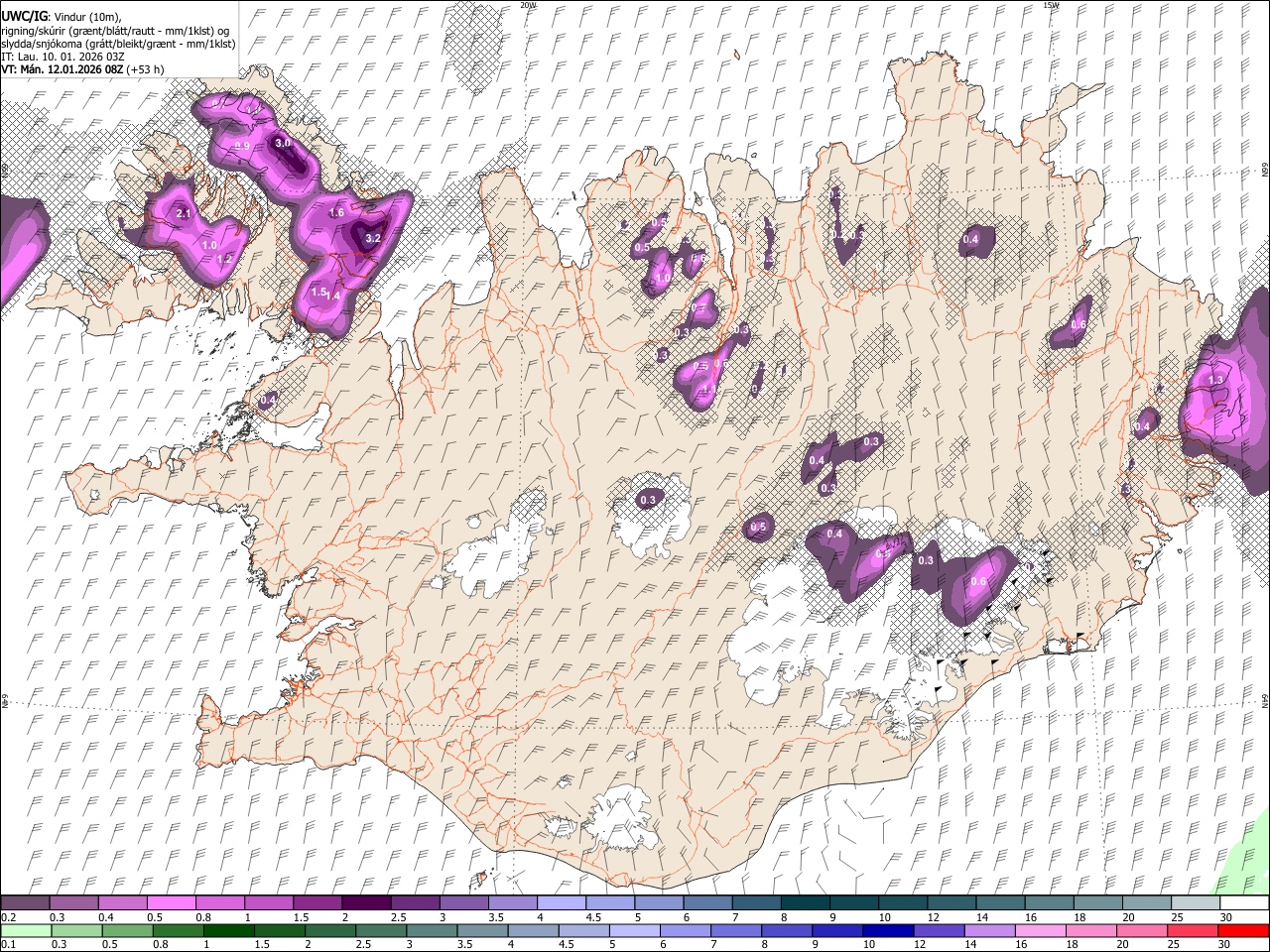
Task: Click the 2.1 snowfall value
Action: (183, 213)
